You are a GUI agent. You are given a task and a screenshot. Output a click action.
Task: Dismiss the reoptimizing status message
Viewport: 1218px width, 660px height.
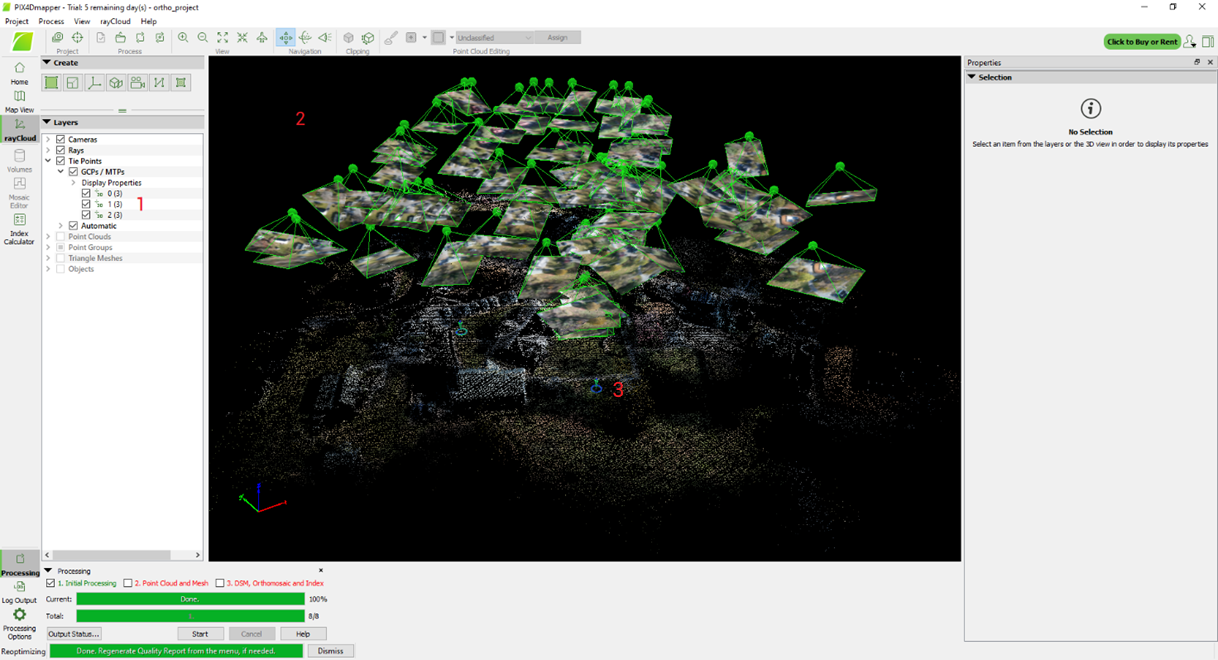[x=330, y=651]
